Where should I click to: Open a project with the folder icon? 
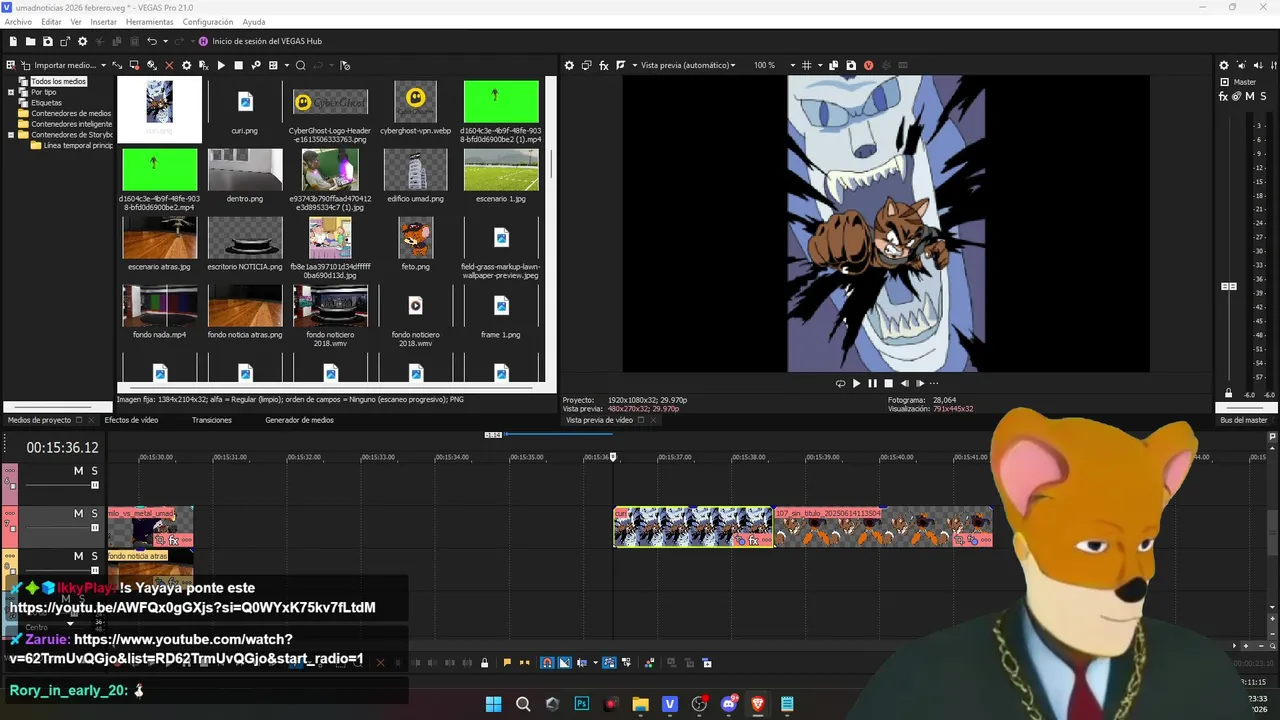click(x=30, y=41)
